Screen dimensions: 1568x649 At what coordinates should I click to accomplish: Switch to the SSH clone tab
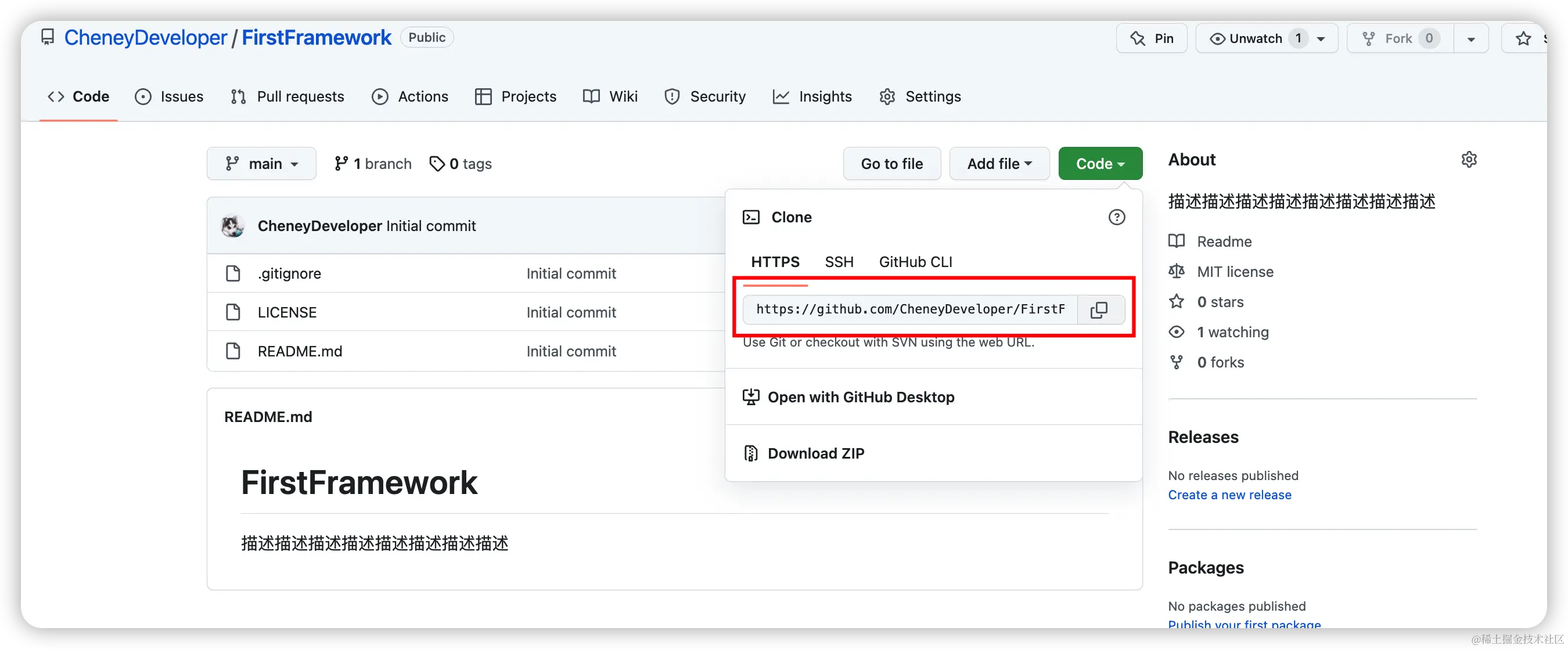[839, 262]
